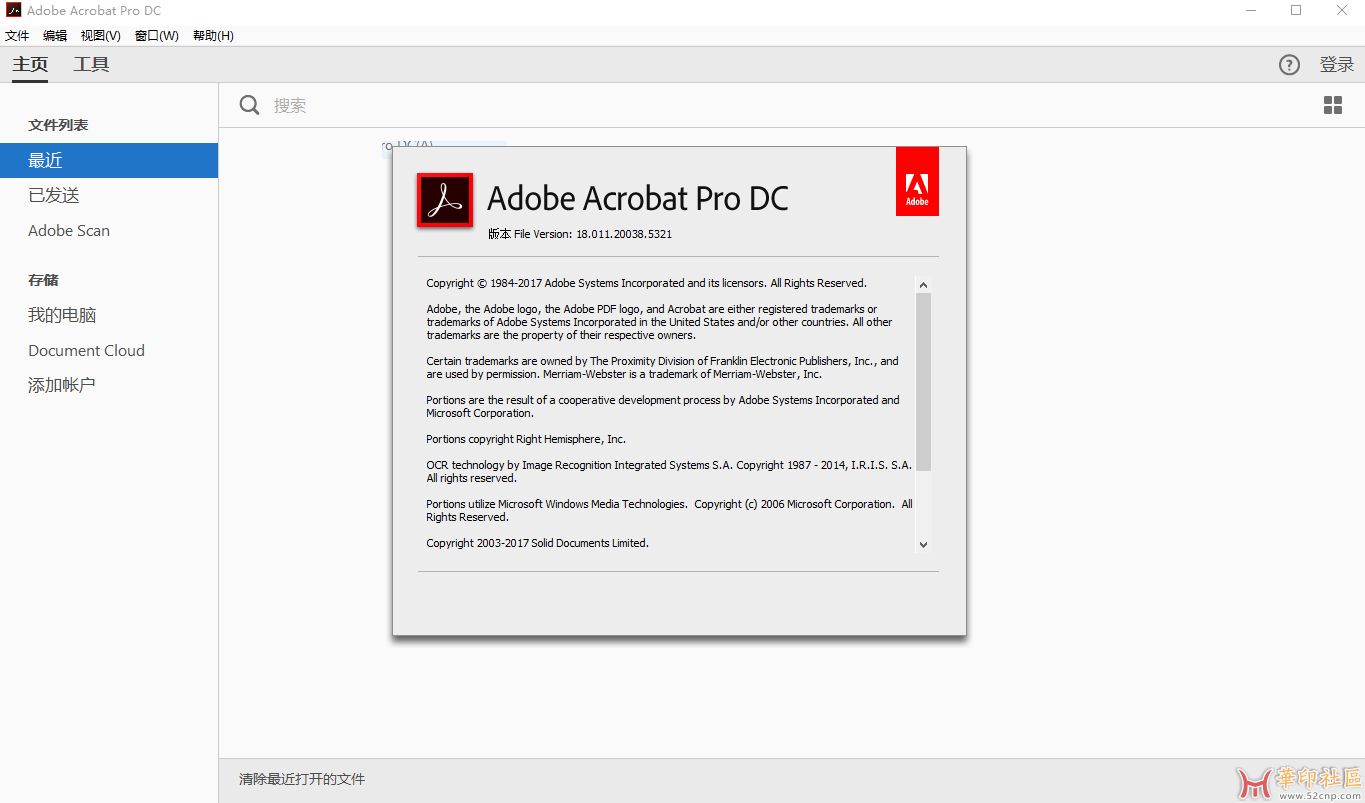The width and height of the screenshot is (1365, 803).
Task: Click the search magnifier icon
Action: pos(250,105)
